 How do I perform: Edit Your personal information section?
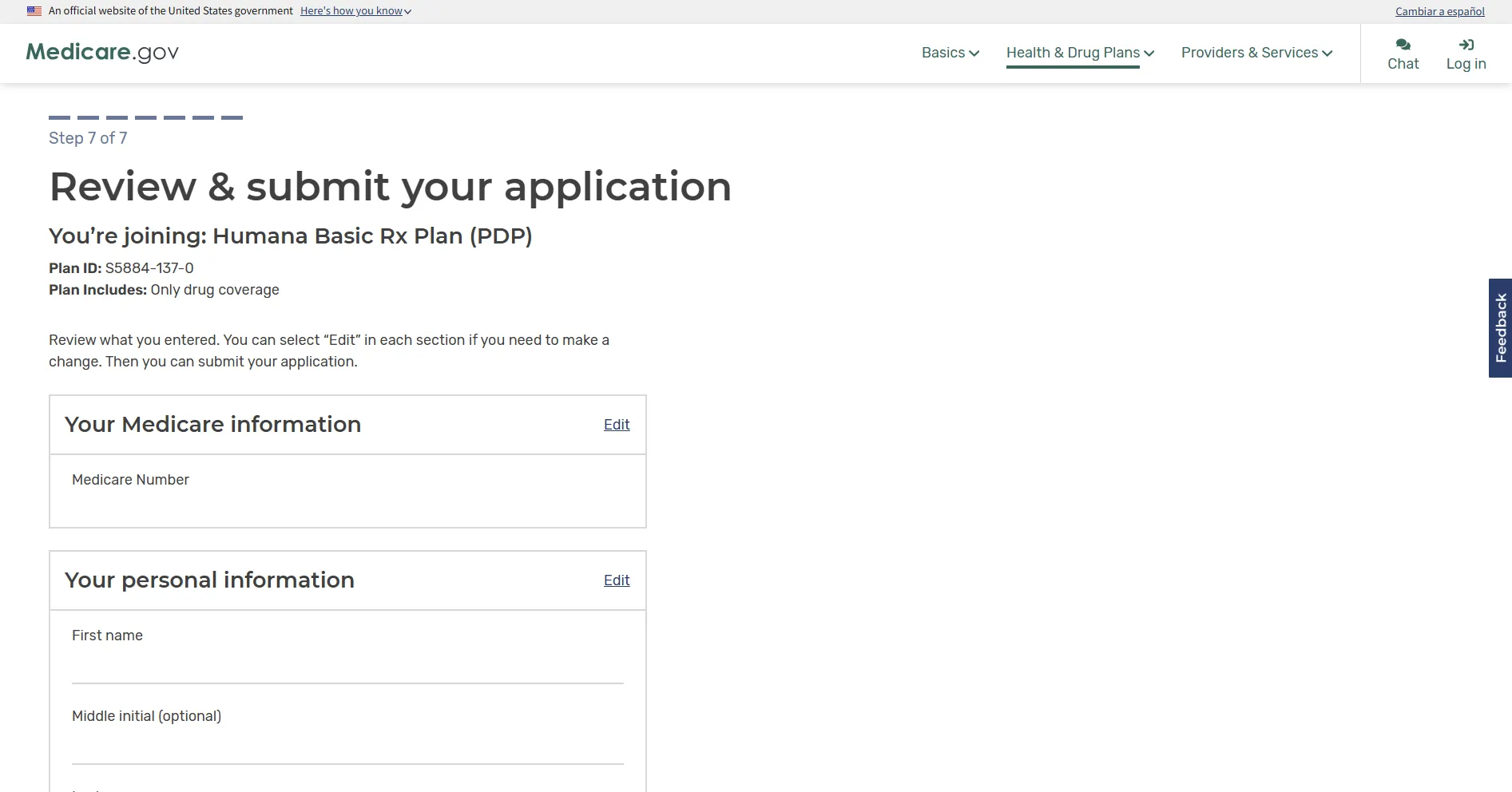[617, 580]
